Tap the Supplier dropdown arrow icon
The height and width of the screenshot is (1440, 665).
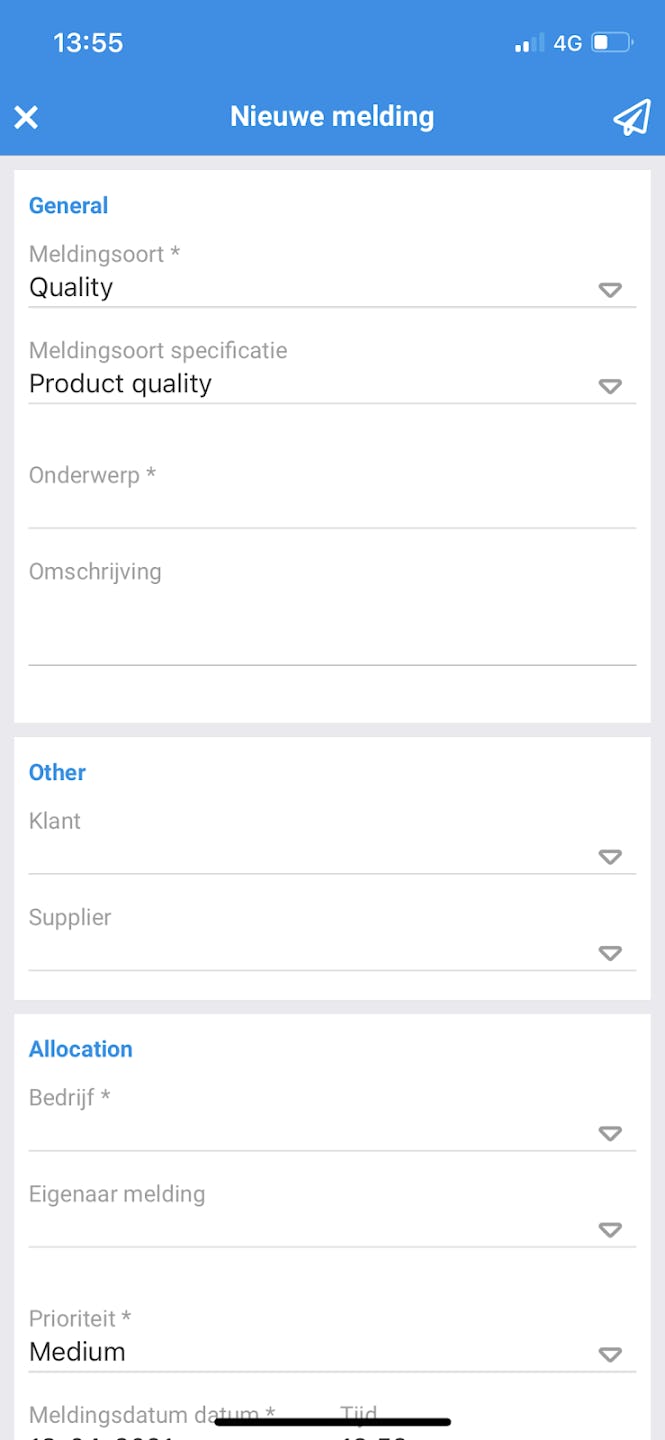pos(610,953)
